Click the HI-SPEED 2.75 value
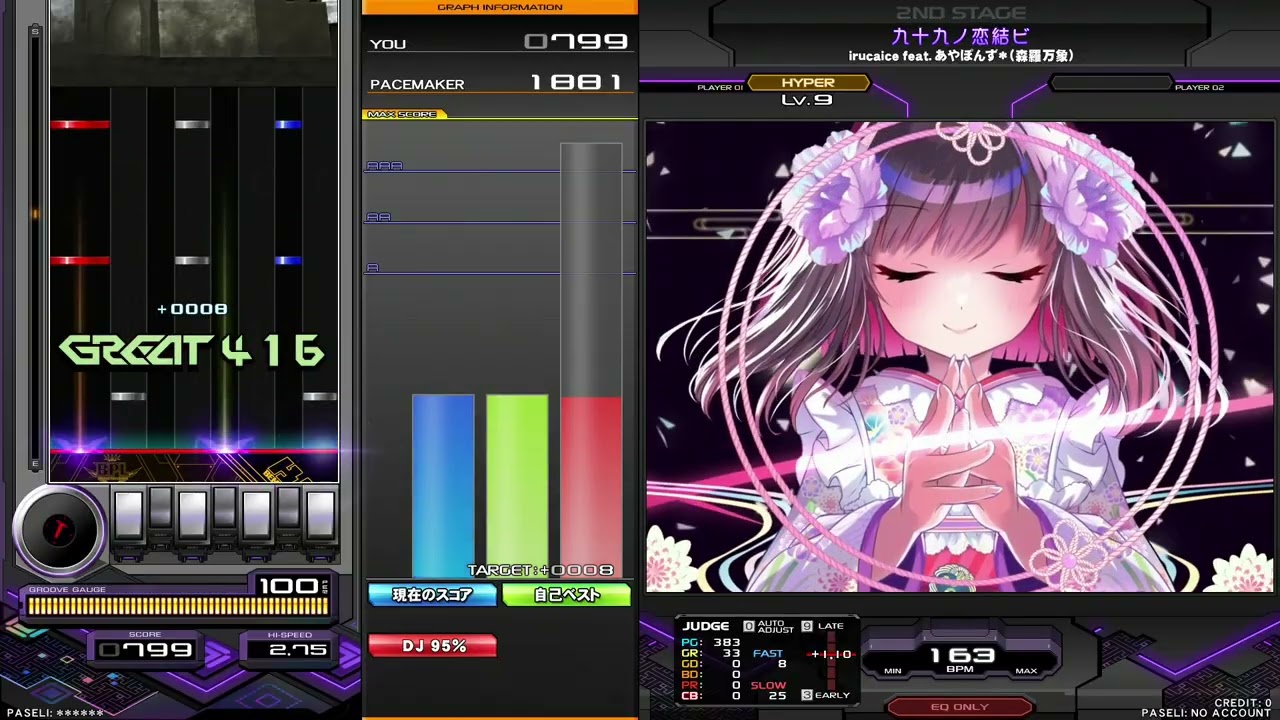 click(298, 650)
